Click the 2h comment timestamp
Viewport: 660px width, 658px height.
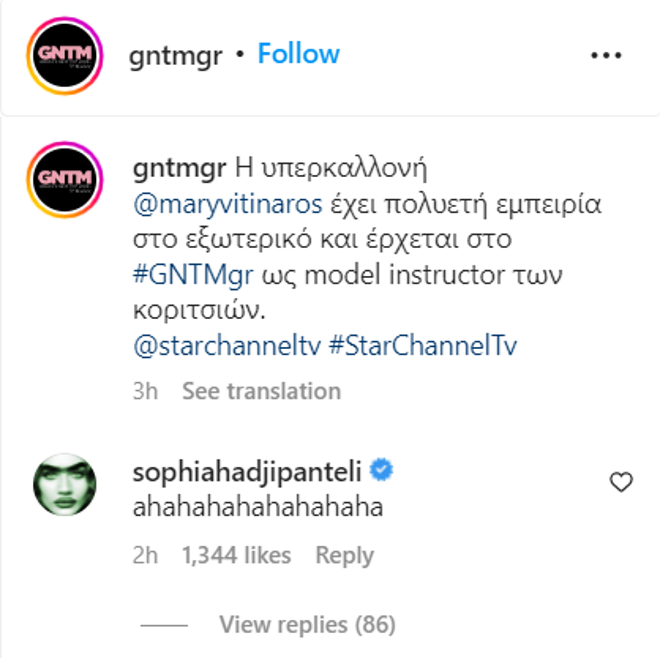click(145, 555)
